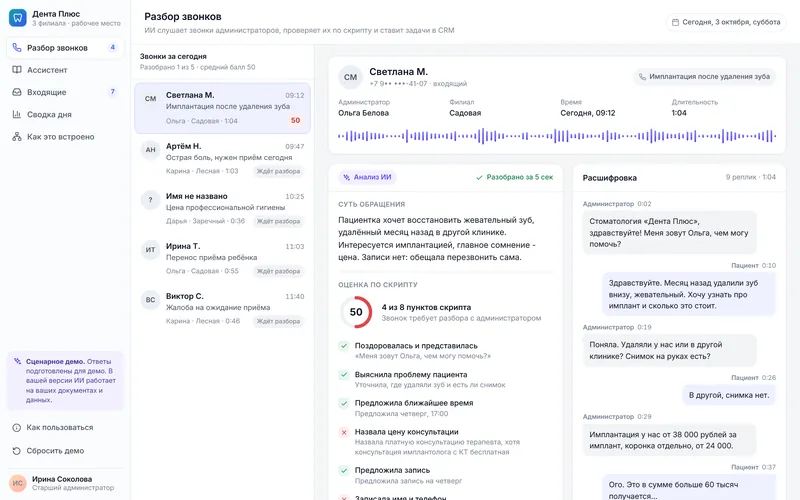Click the Анализ ИИ badge
Screen dimensions: 800x500
(x=367, y=177)
